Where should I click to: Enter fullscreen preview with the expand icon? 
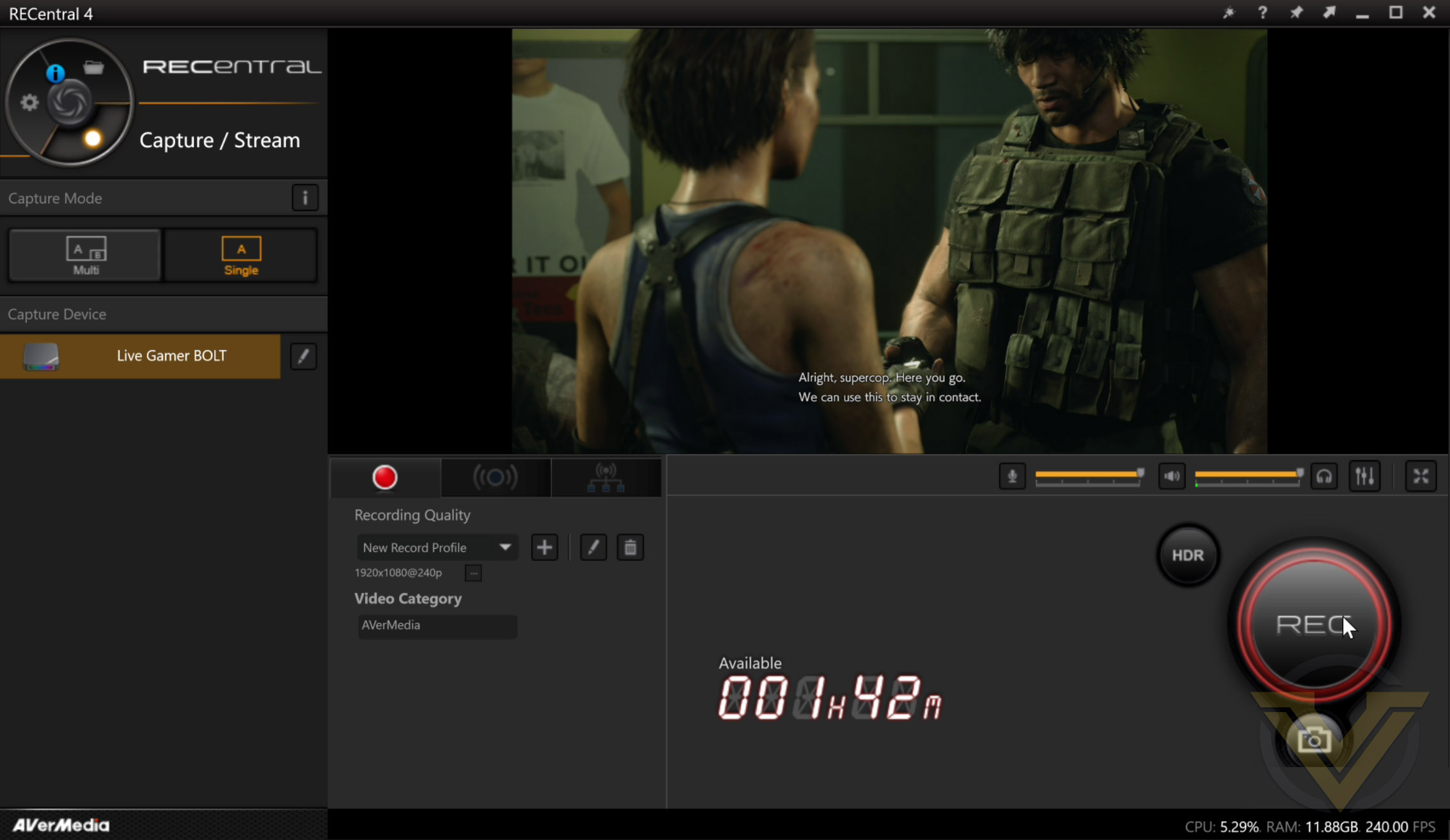click(x=1421, y=476)
